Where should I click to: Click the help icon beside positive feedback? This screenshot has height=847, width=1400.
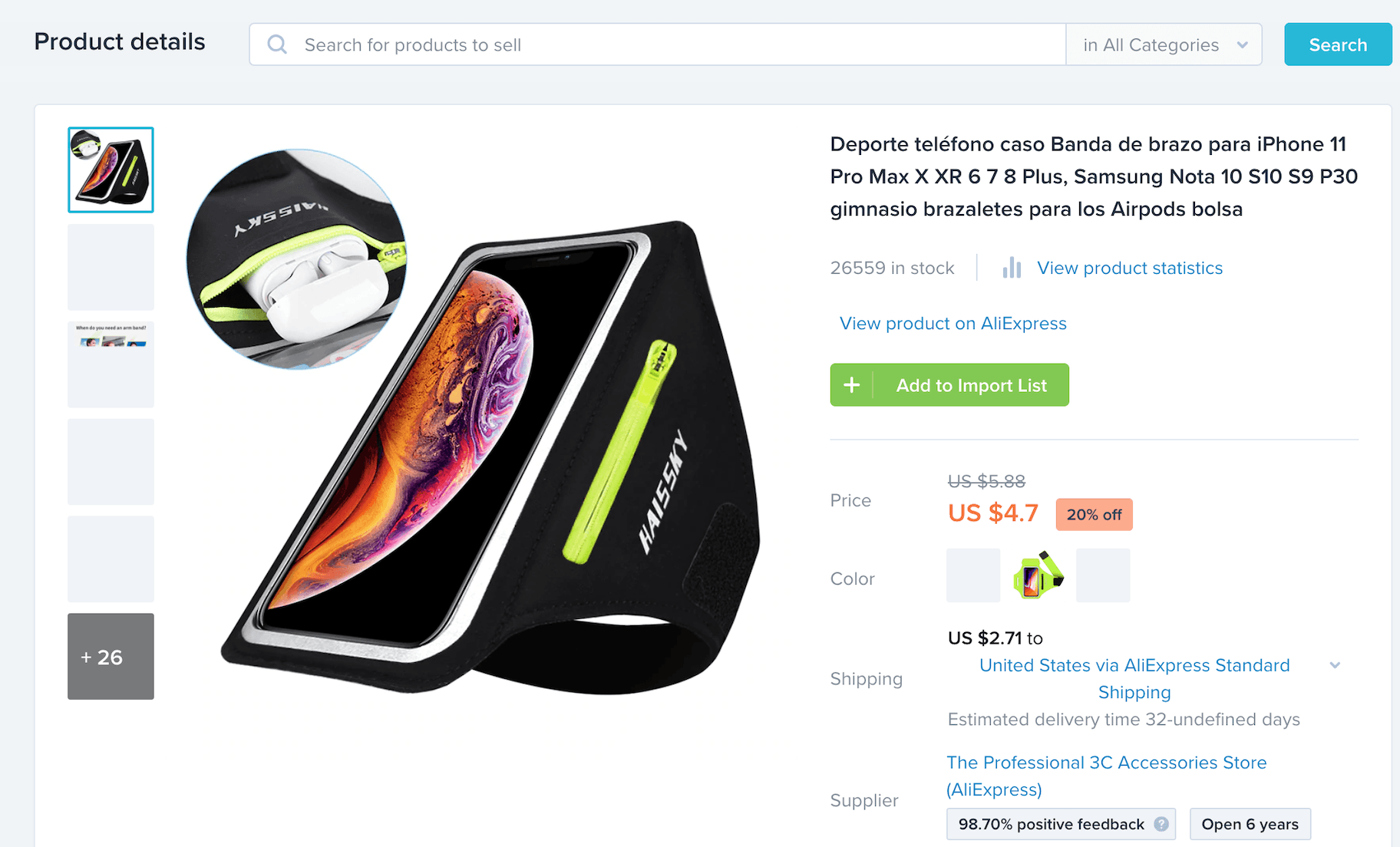pyautogui.click(x=1161, y=824)
